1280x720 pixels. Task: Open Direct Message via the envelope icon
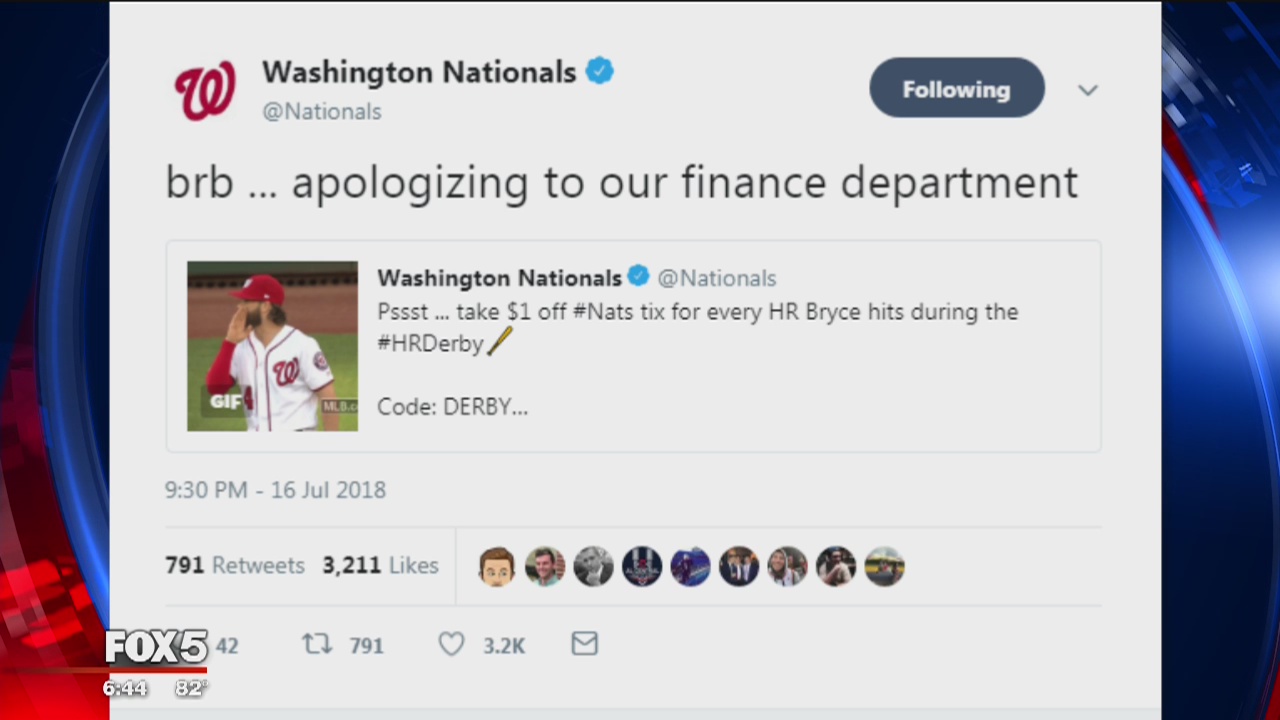tap(585, 645)
